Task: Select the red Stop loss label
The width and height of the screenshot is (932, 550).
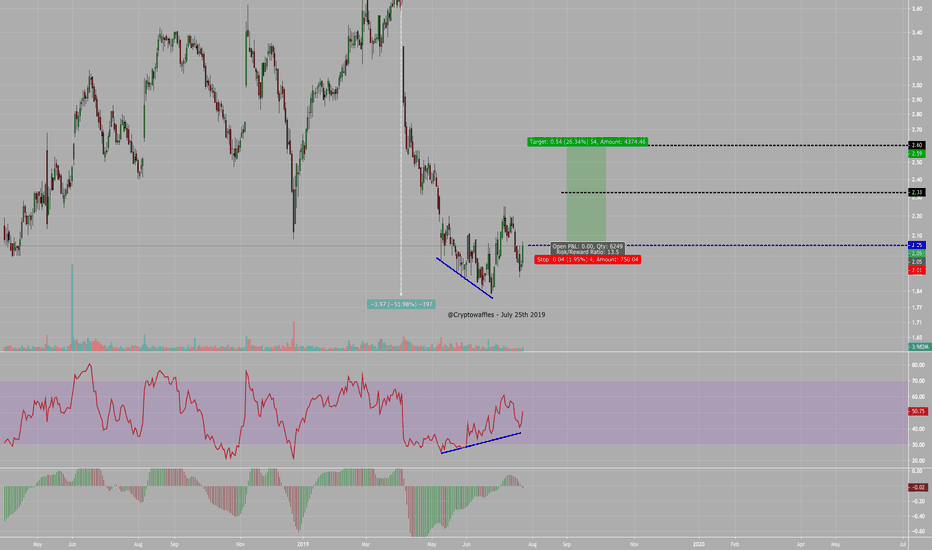Action: (x=587, y=260)
